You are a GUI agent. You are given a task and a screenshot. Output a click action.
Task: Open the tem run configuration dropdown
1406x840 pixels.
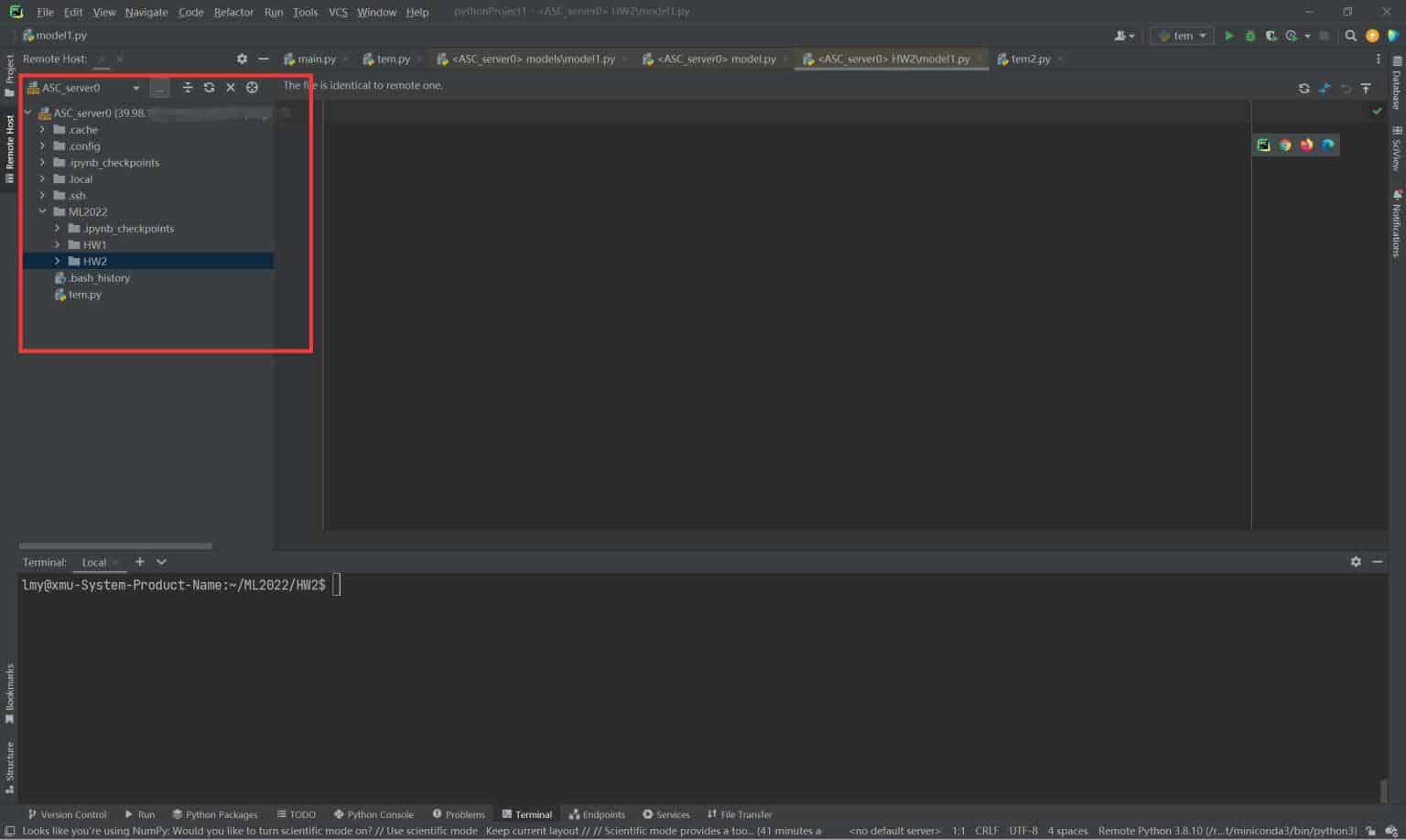point(1182,36)
